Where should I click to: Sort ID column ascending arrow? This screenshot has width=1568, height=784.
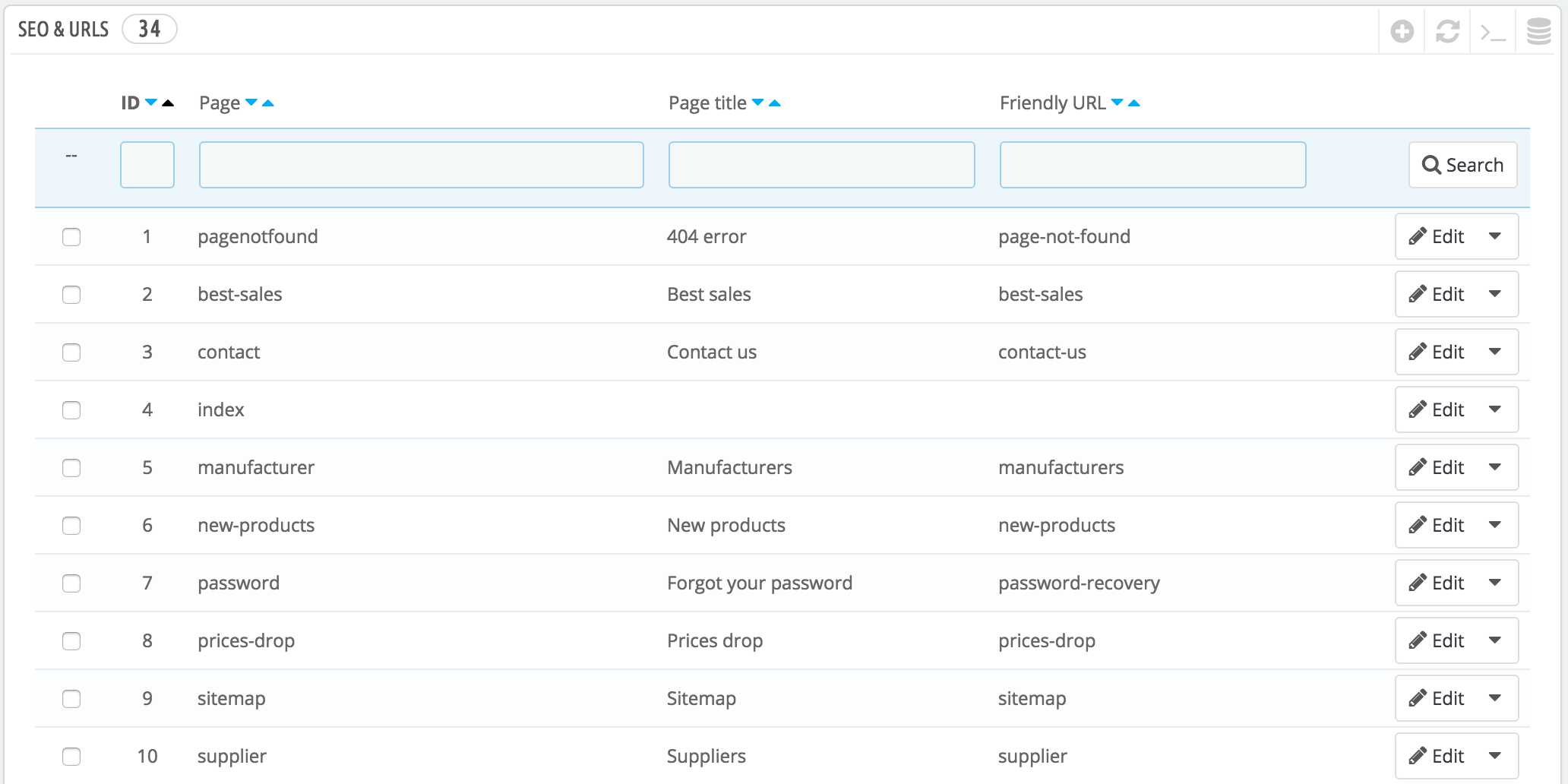[168, 103]
